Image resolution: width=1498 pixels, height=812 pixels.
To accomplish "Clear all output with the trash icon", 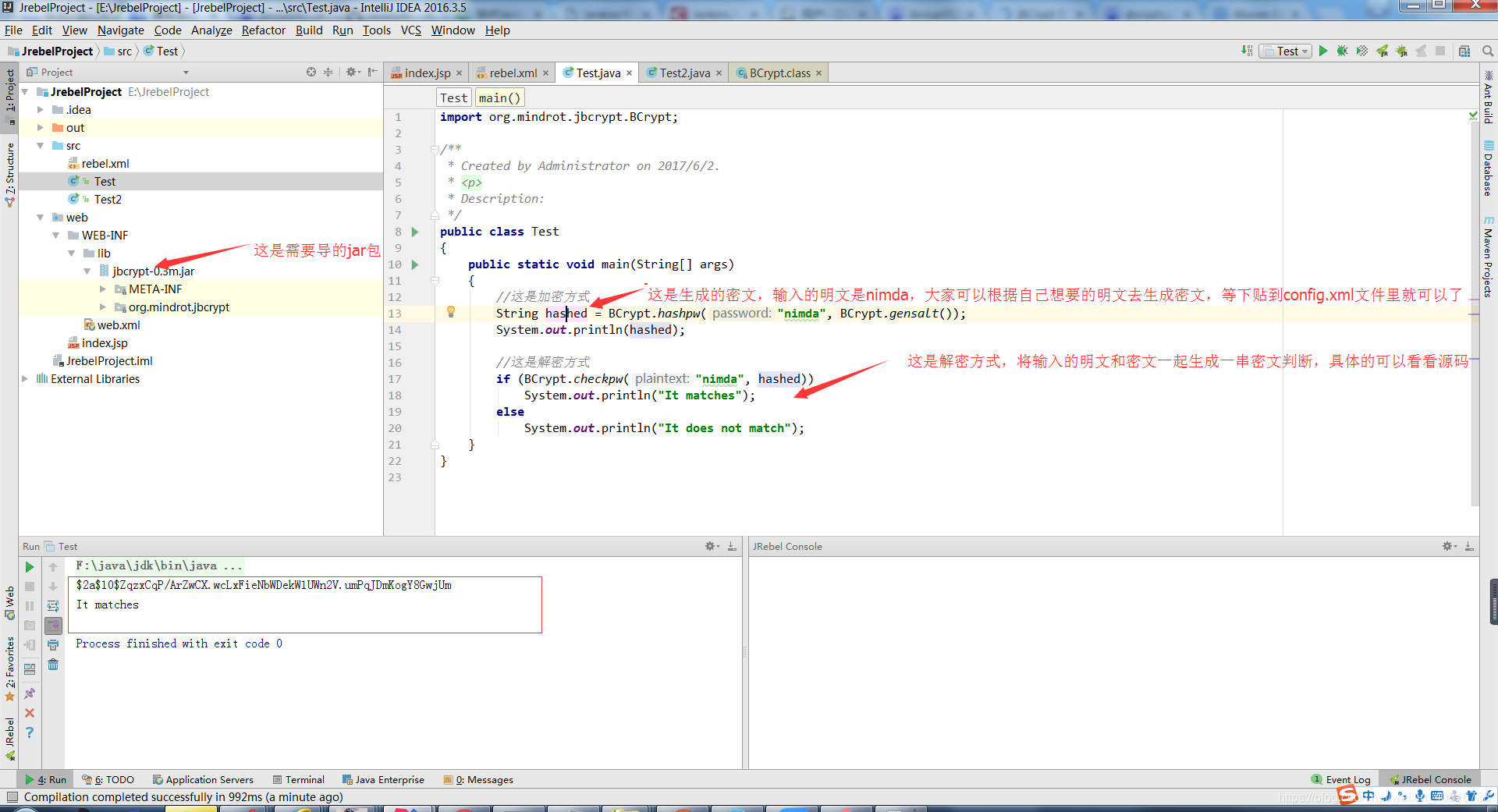I will (x=53, y=665).
